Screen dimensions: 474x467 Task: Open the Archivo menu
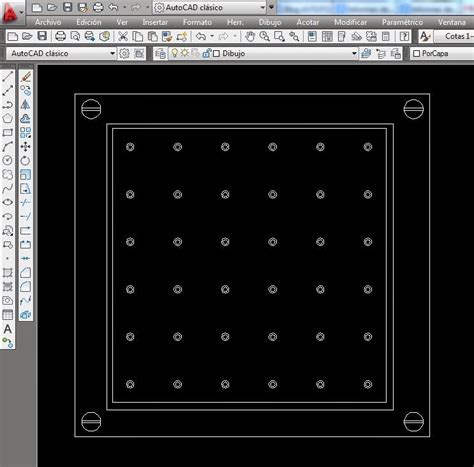click(x=48, y=22)
